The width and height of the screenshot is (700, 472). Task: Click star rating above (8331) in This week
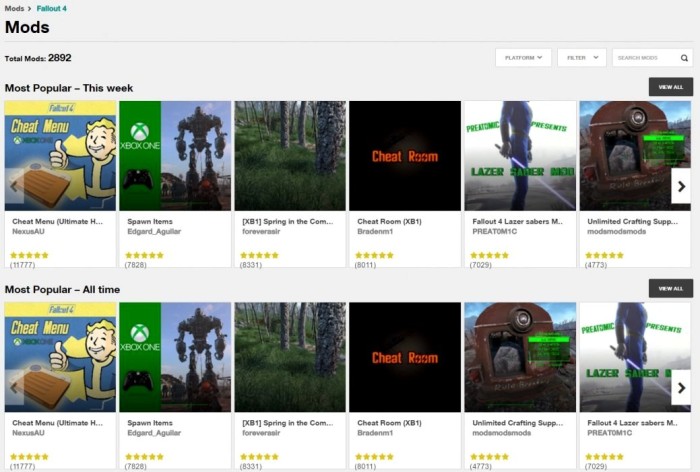pyautogui.click(x=259, y=255)
